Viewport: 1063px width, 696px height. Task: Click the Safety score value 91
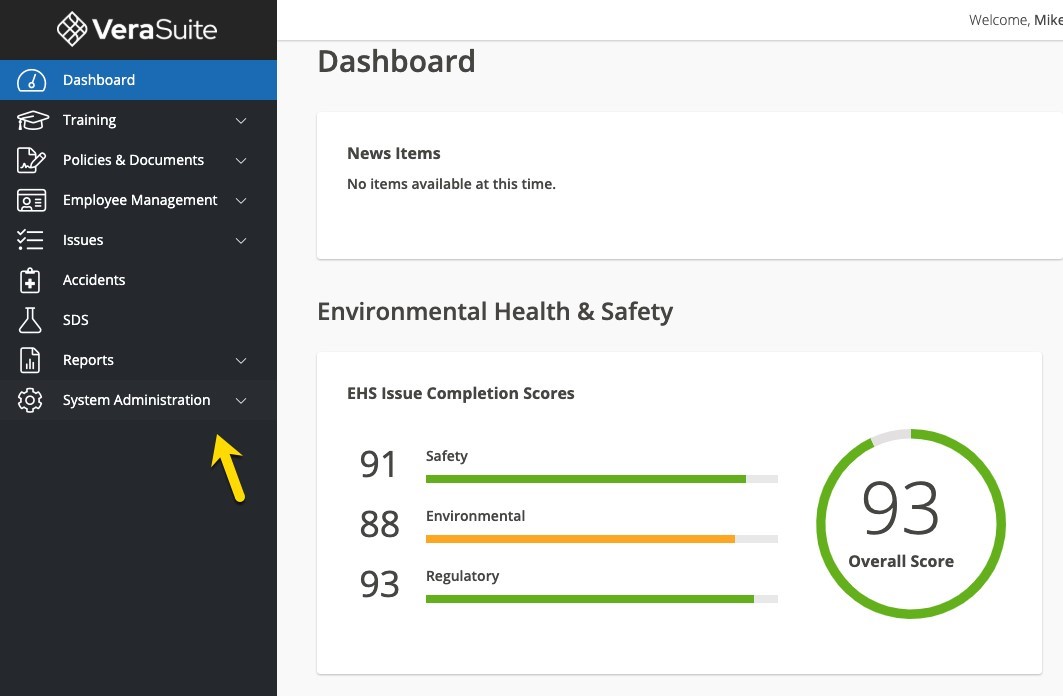click(378, 464)
